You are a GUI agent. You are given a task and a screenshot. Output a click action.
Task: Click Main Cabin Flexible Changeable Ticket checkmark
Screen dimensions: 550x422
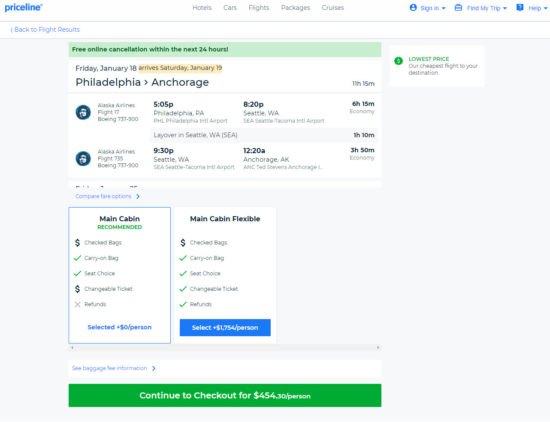click(183, 289)
